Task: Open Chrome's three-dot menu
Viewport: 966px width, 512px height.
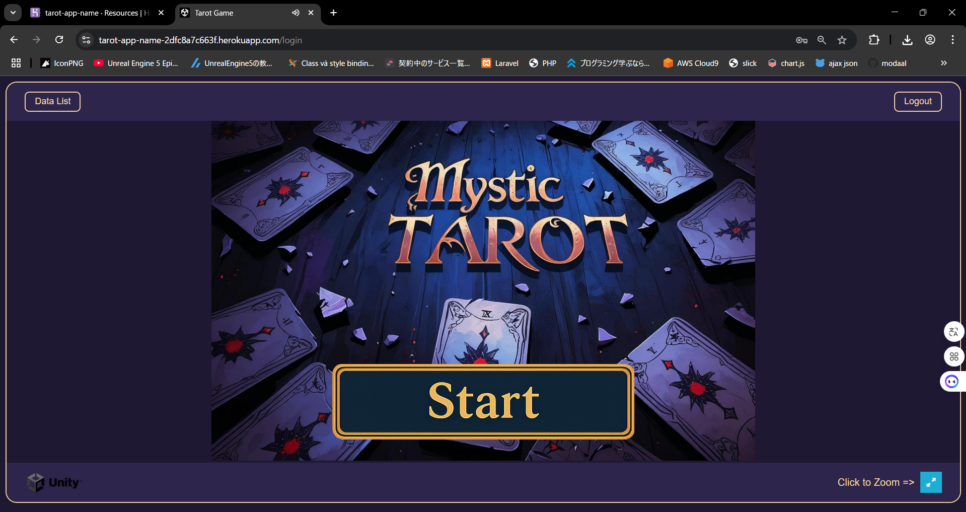Action: click(953, 40)
